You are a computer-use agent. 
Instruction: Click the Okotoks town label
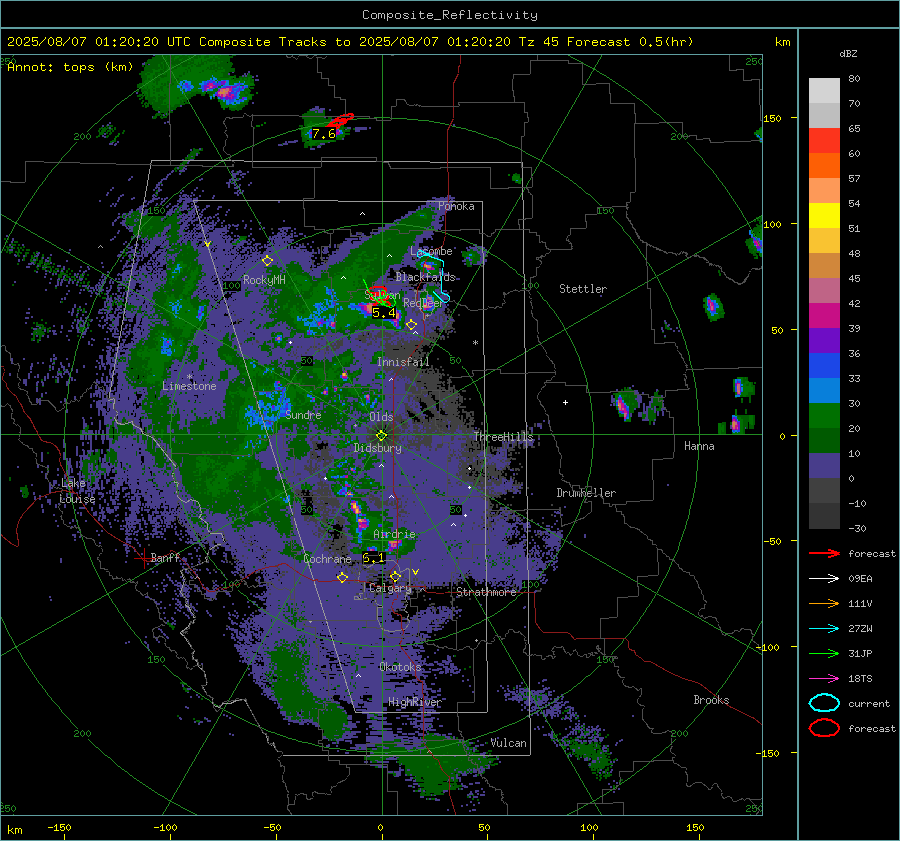point(400,667)
